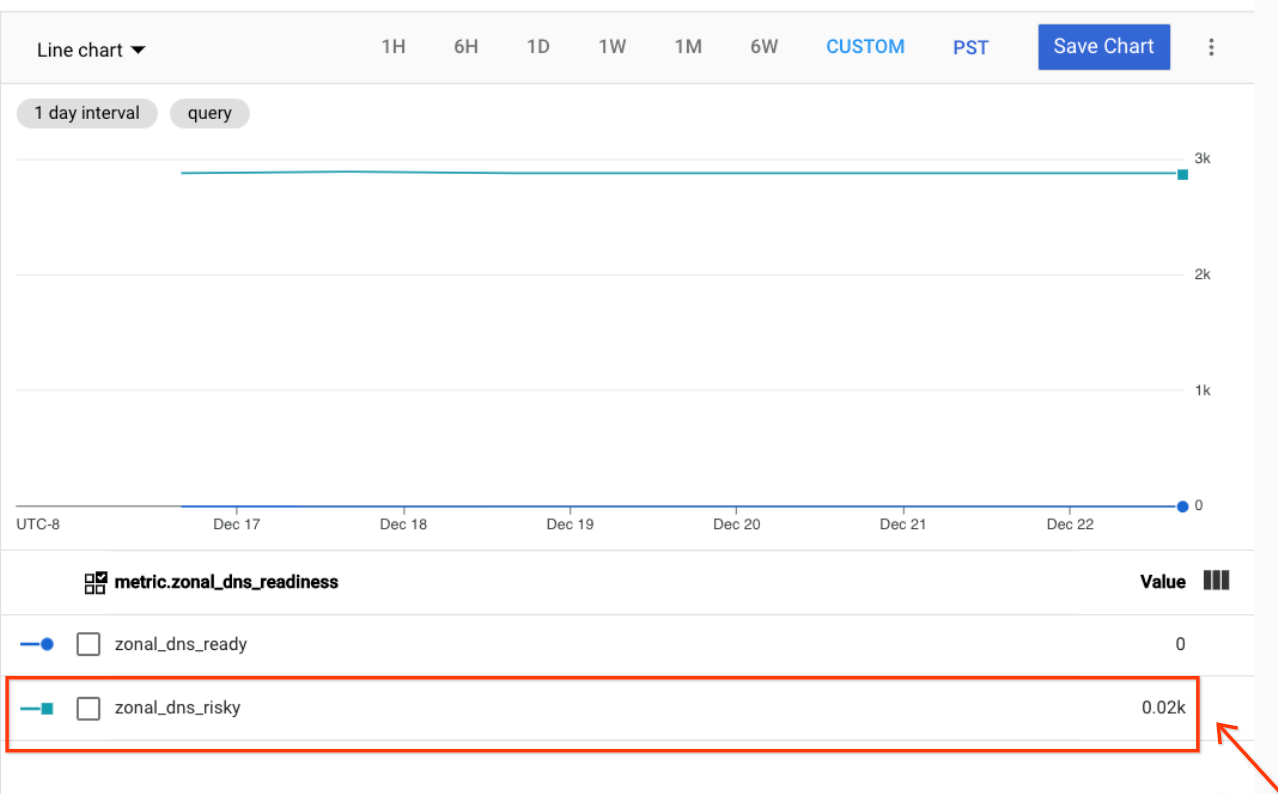Click the teal zonal_dns_risky legend line marker
This screenshot has height=794, width=1278.
(37, 707)
